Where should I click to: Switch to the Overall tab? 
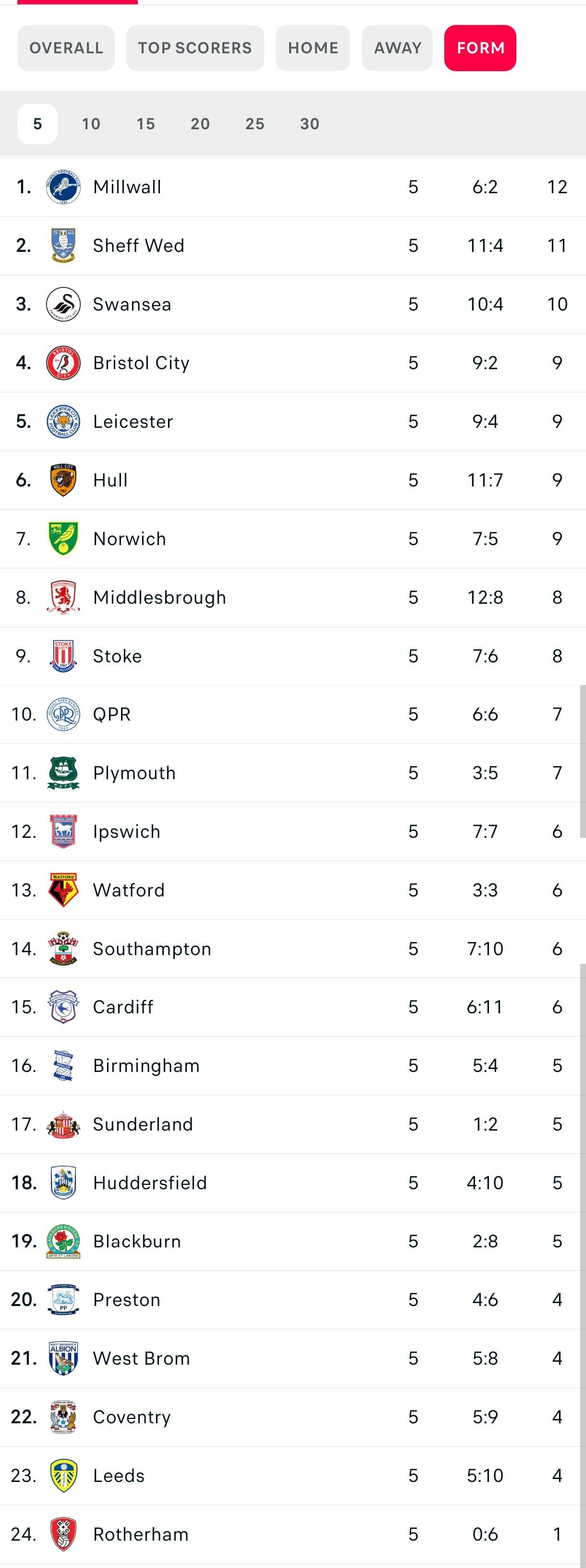point(66,48)
